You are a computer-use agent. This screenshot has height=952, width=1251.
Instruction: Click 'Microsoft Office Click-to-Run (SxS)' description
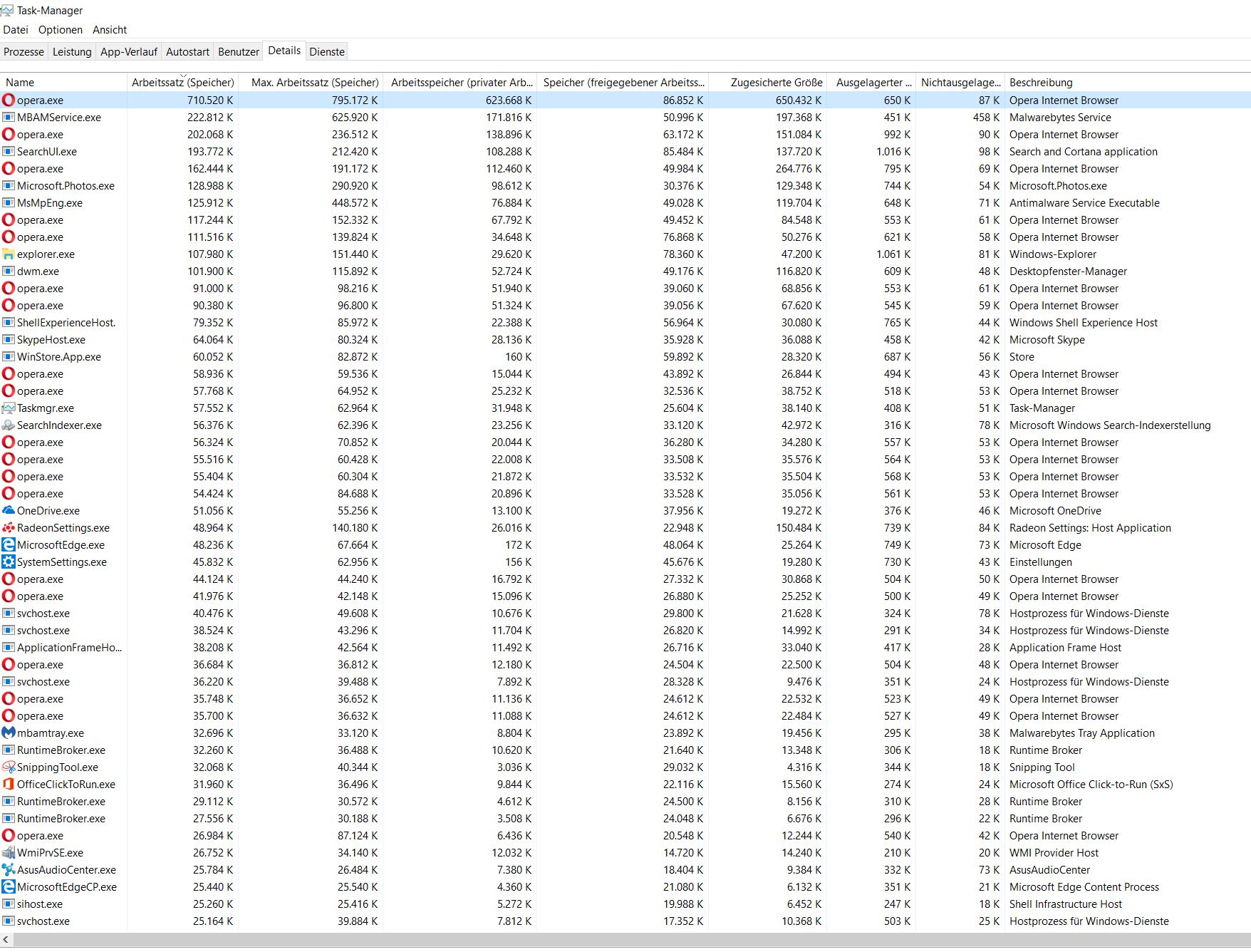pos(1091,785)
